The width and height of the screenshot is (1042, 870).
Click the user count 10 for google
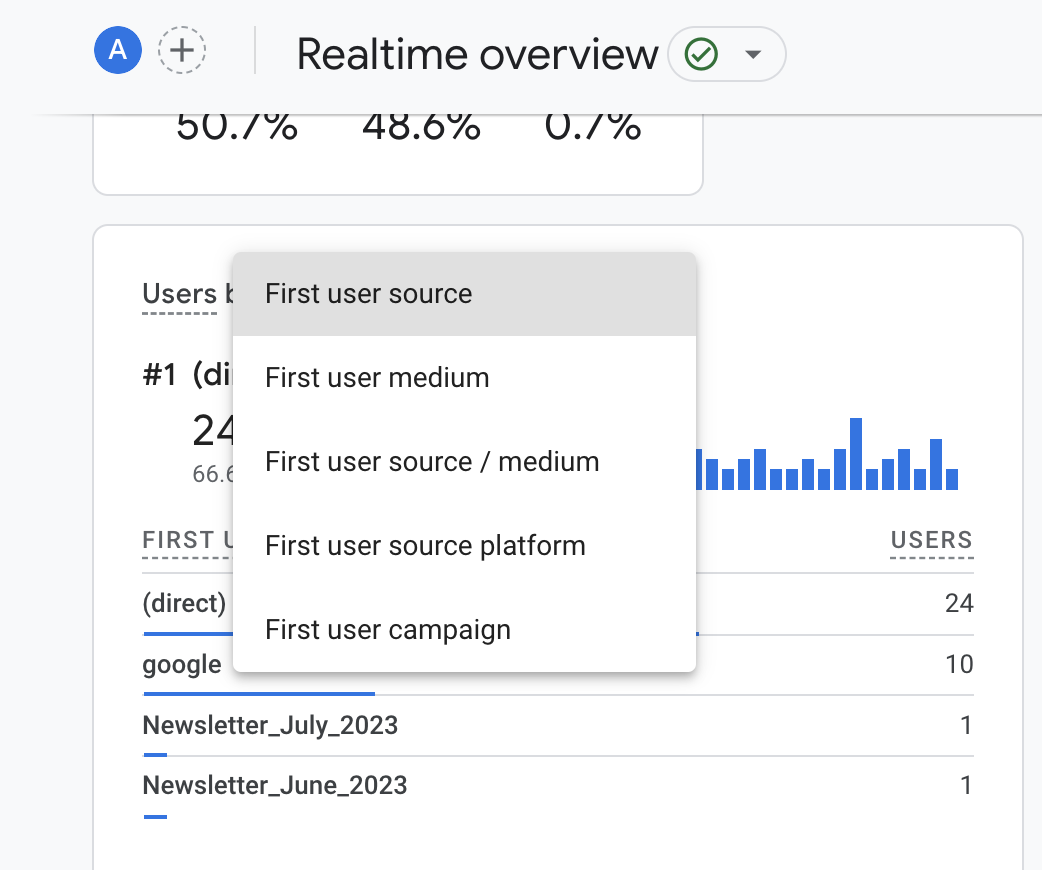pyautogui.click(x=959, y=665)
